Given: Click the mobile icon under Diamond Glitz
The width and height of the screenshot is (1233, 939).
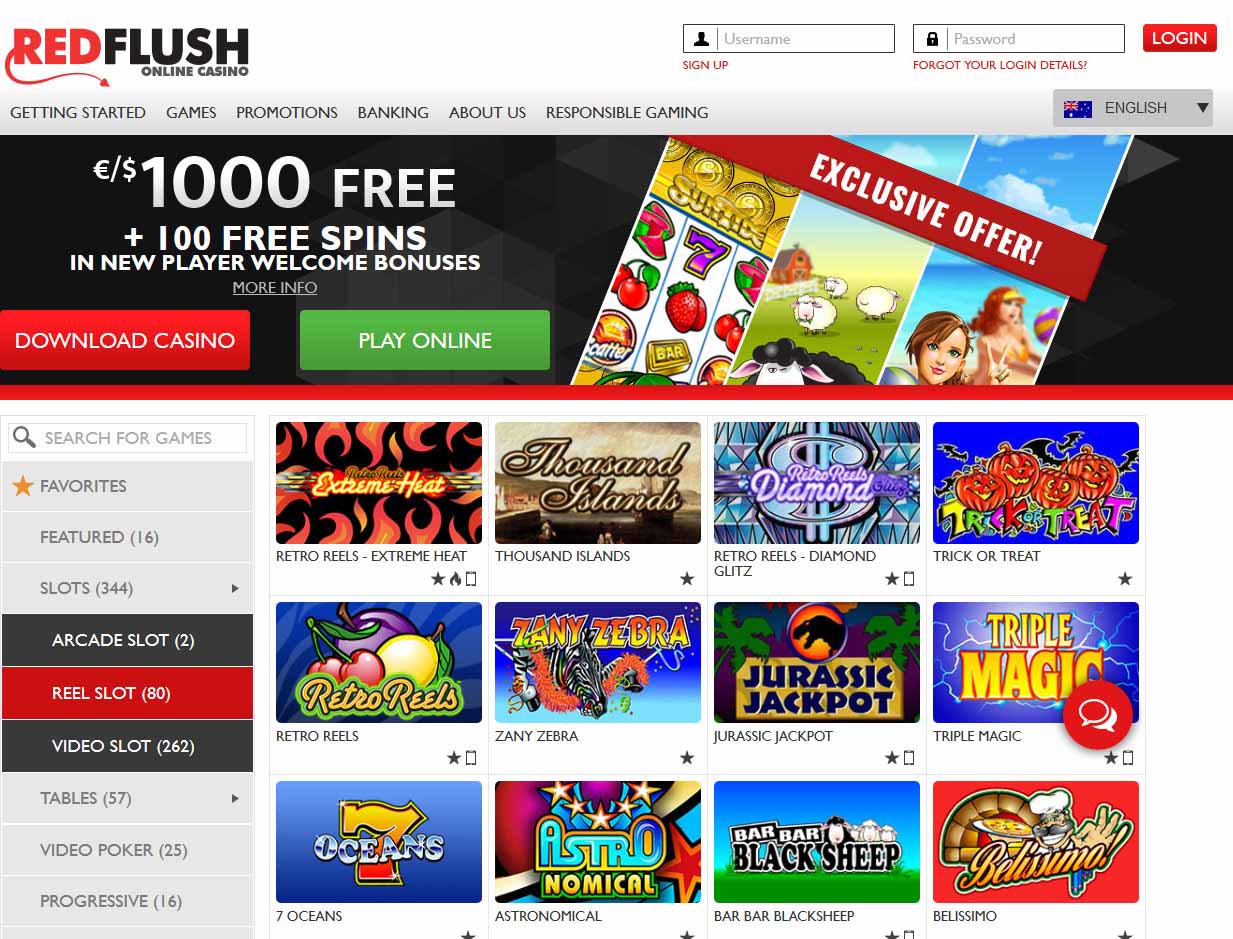Looking at the screenshot, I should (x=909, y=579).
